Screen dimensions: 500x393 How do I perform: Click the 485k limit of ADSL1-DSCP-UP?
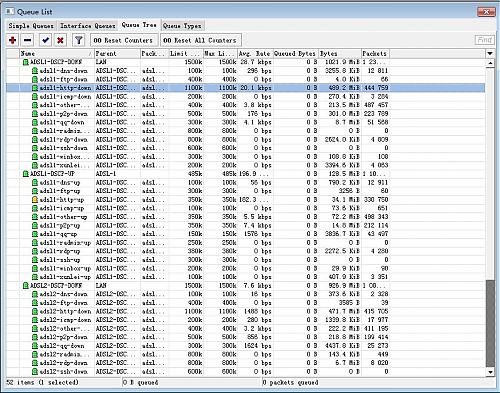(x=195, y=174)
